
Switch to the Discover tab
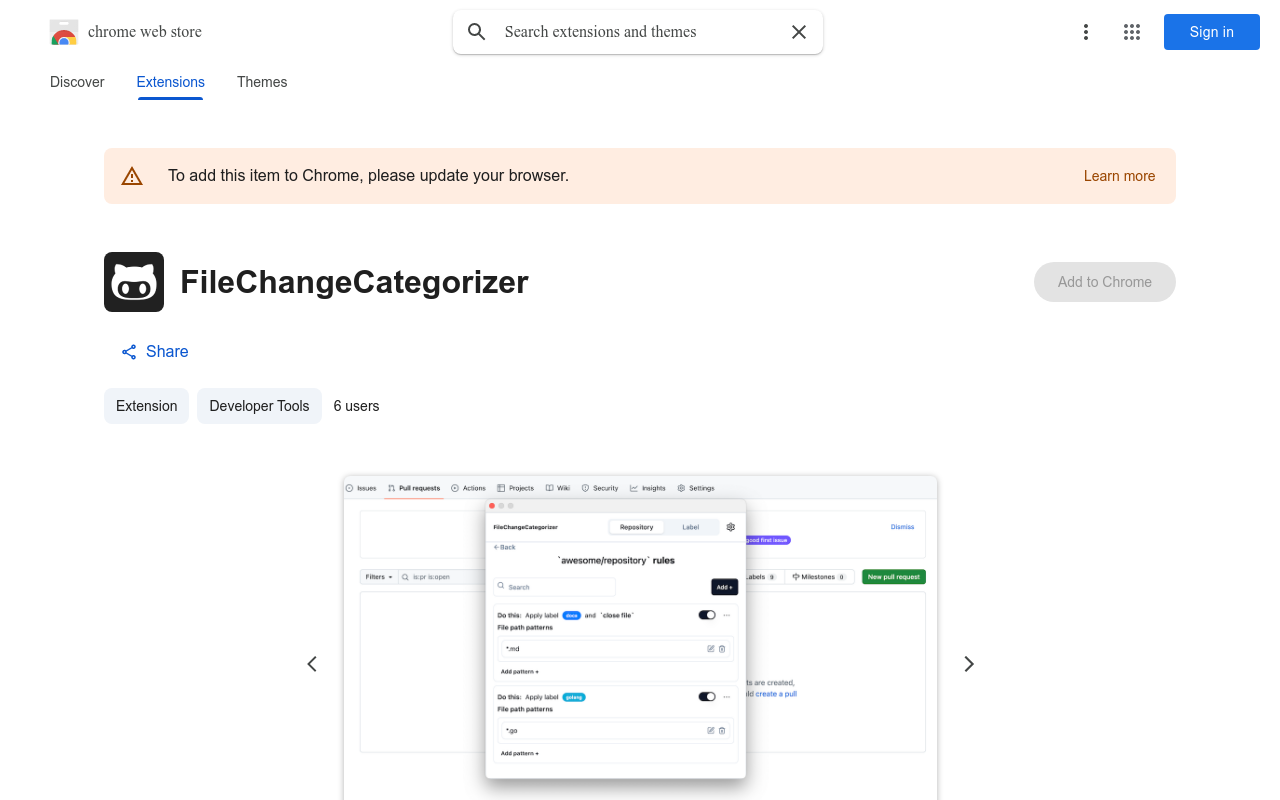77,82
